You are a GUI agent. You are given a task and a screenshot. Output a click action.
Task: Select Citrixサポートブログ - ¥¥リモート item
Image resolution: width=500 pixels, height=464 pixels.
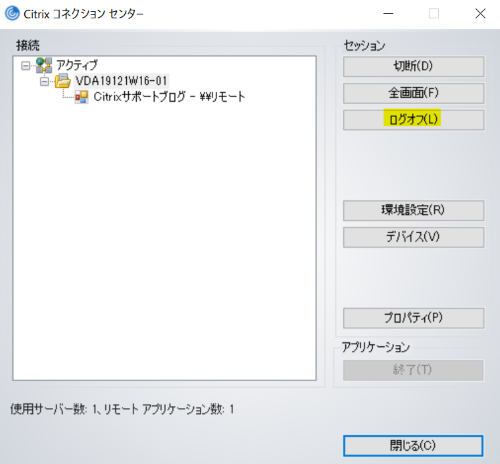(x=169, y=97)
